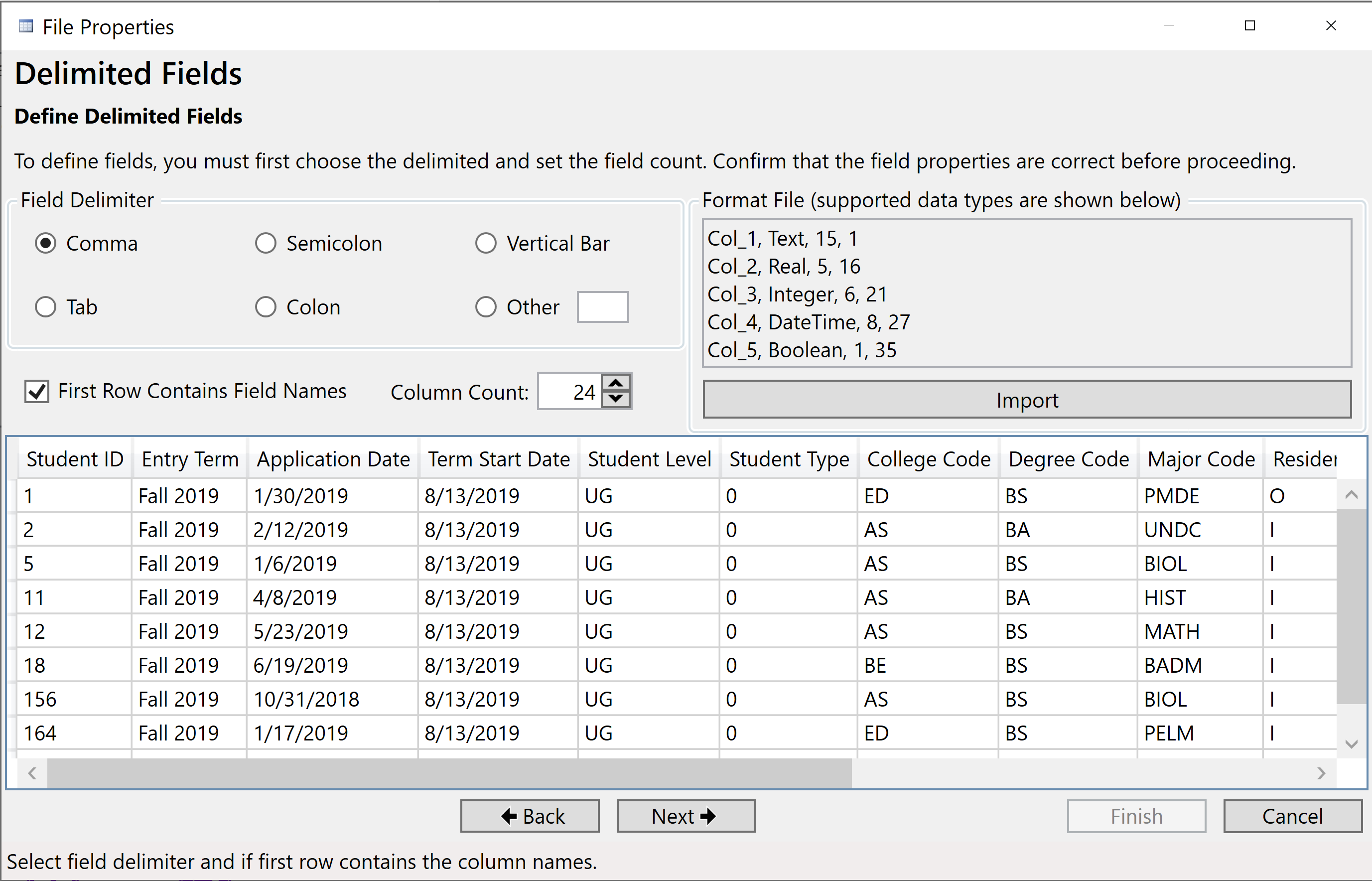Screen dimensions: 1372x881
Task: Increase the Column Count value
Action: pyautogui.click(x=615, y=382)
